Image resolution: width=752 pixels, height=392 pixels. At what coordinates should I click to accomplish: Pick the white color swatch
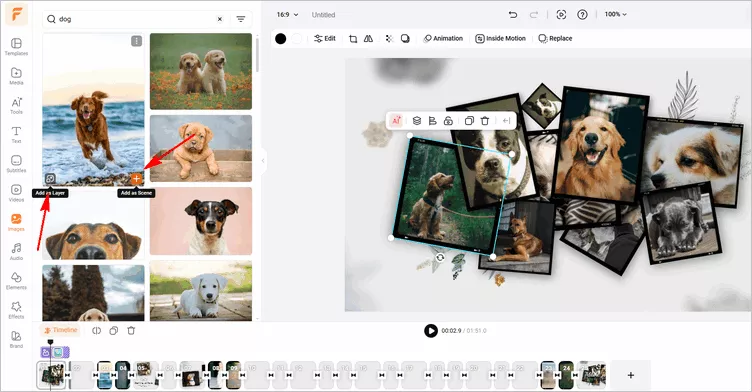[x=297, y=39]
